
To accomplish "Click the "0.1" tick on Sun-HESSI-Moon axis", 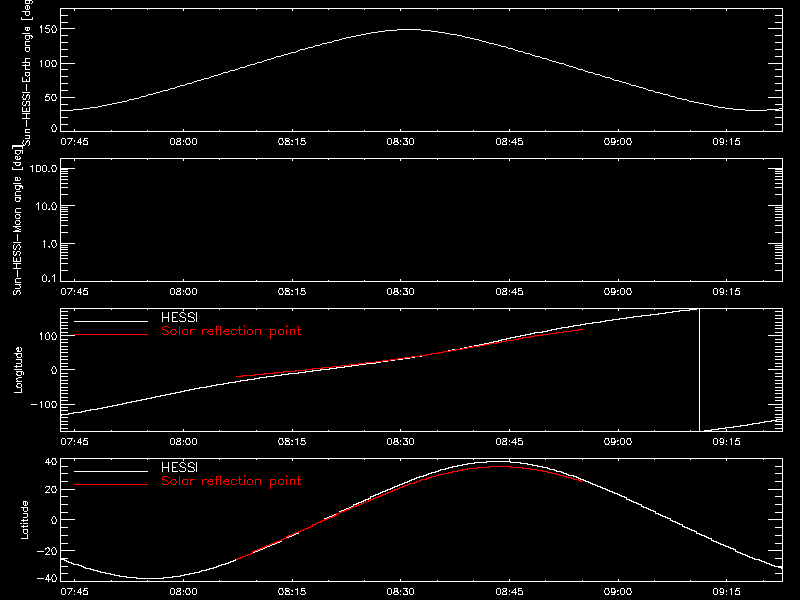I will (x=49, y=278).
